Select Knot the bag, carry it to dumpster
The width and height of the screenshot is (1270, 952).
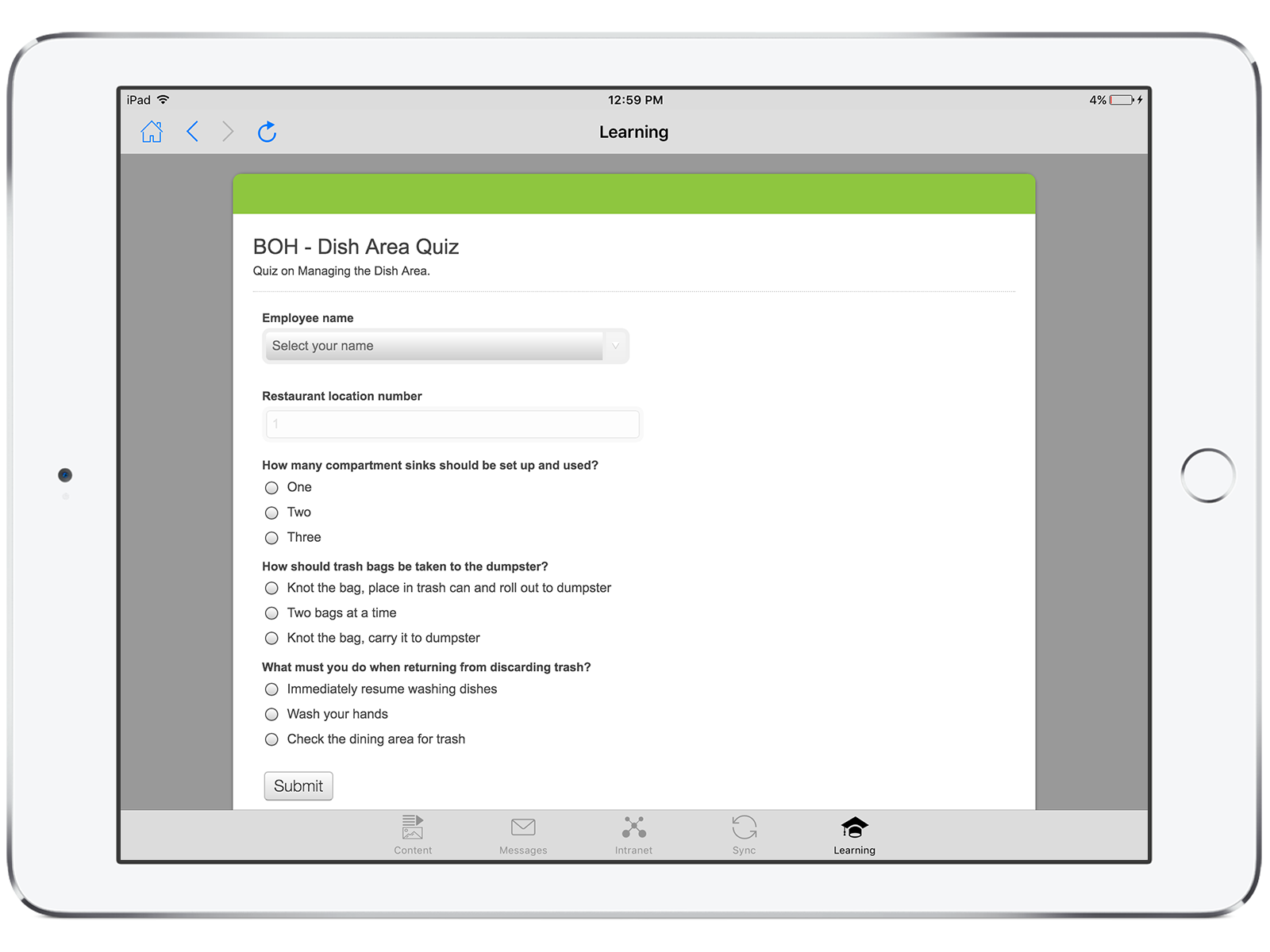[x=271, y=639]
